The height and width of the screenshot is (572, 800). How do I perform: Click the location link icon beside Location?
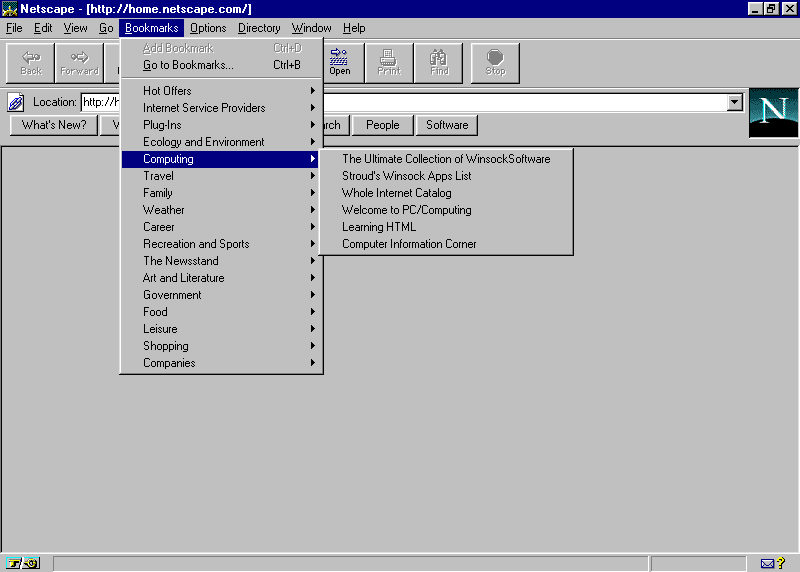(x=15, y=103)
